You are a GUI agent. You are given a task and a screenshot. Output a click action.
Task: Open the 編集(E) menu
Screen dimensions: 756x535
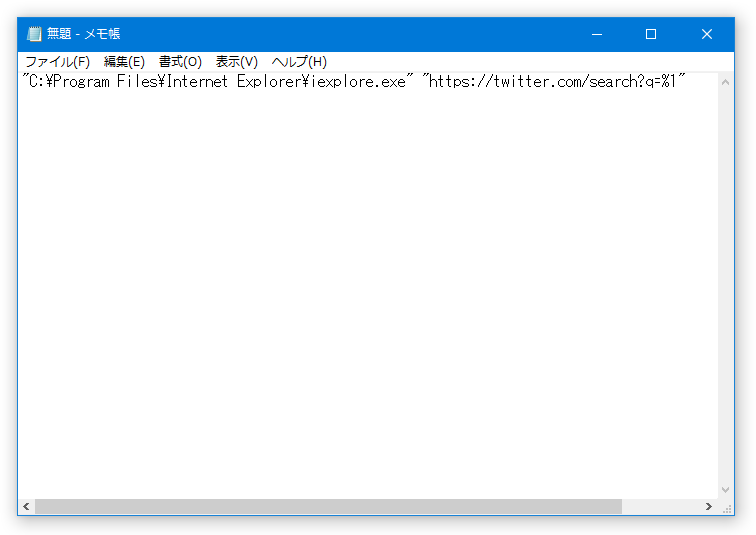click(124, 62)
